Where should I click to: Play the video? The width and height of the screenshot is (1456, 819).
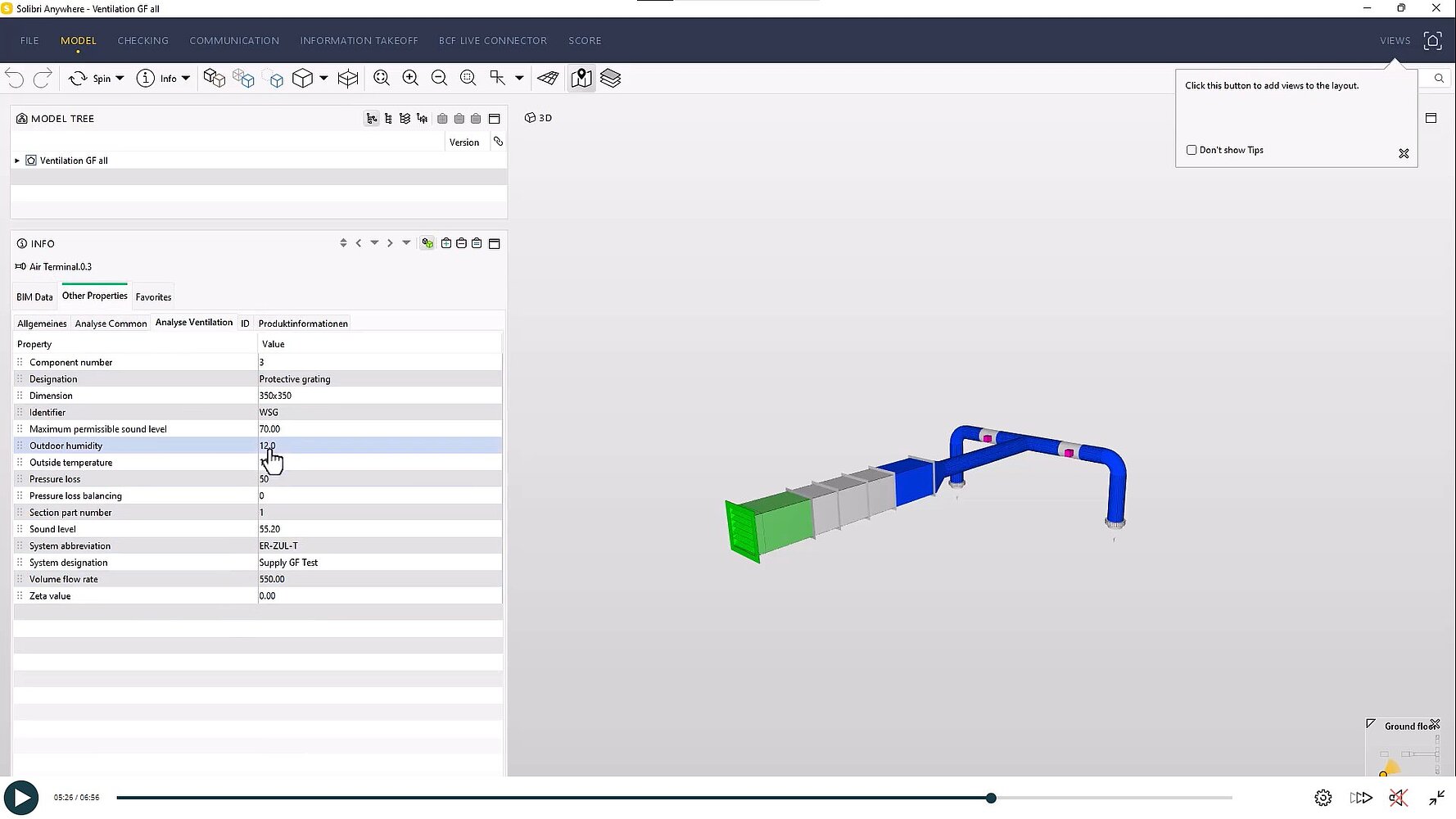coord(21,798)
